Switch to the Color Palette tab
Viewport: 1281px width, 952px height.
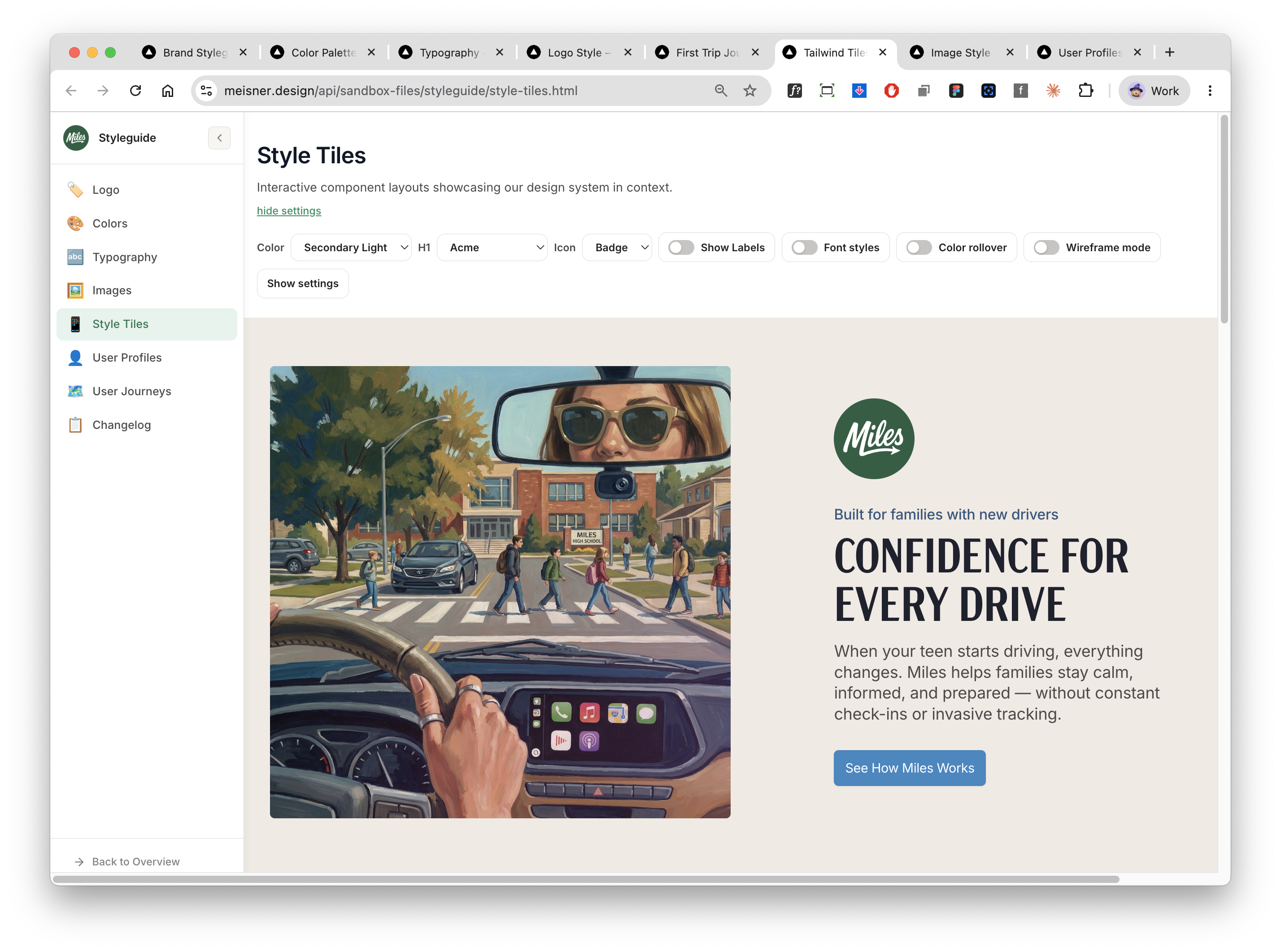pos(322,52)
